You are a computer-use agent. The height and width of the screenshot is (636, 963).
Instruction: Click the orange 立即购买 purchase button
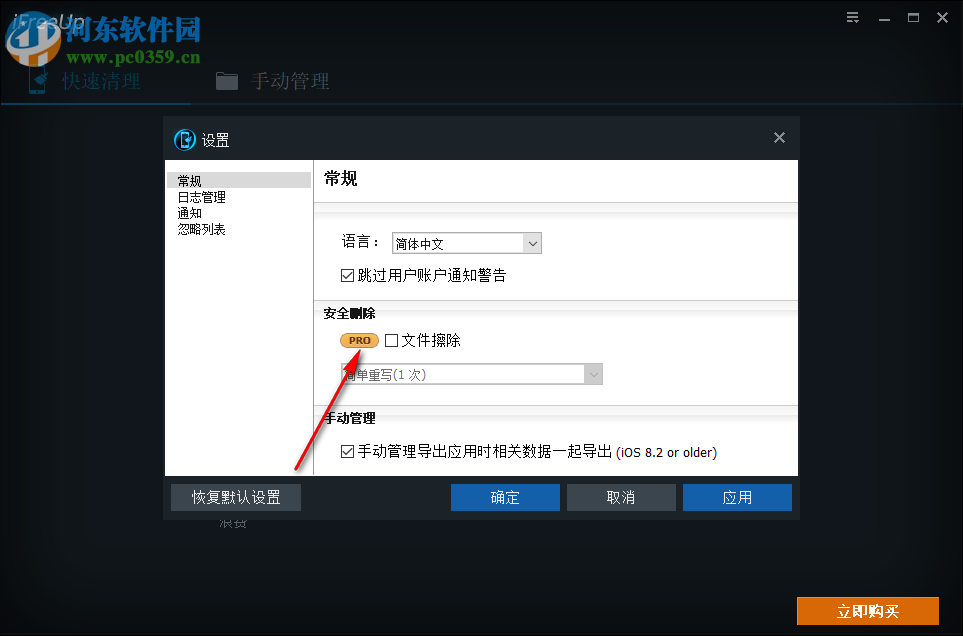867,610
